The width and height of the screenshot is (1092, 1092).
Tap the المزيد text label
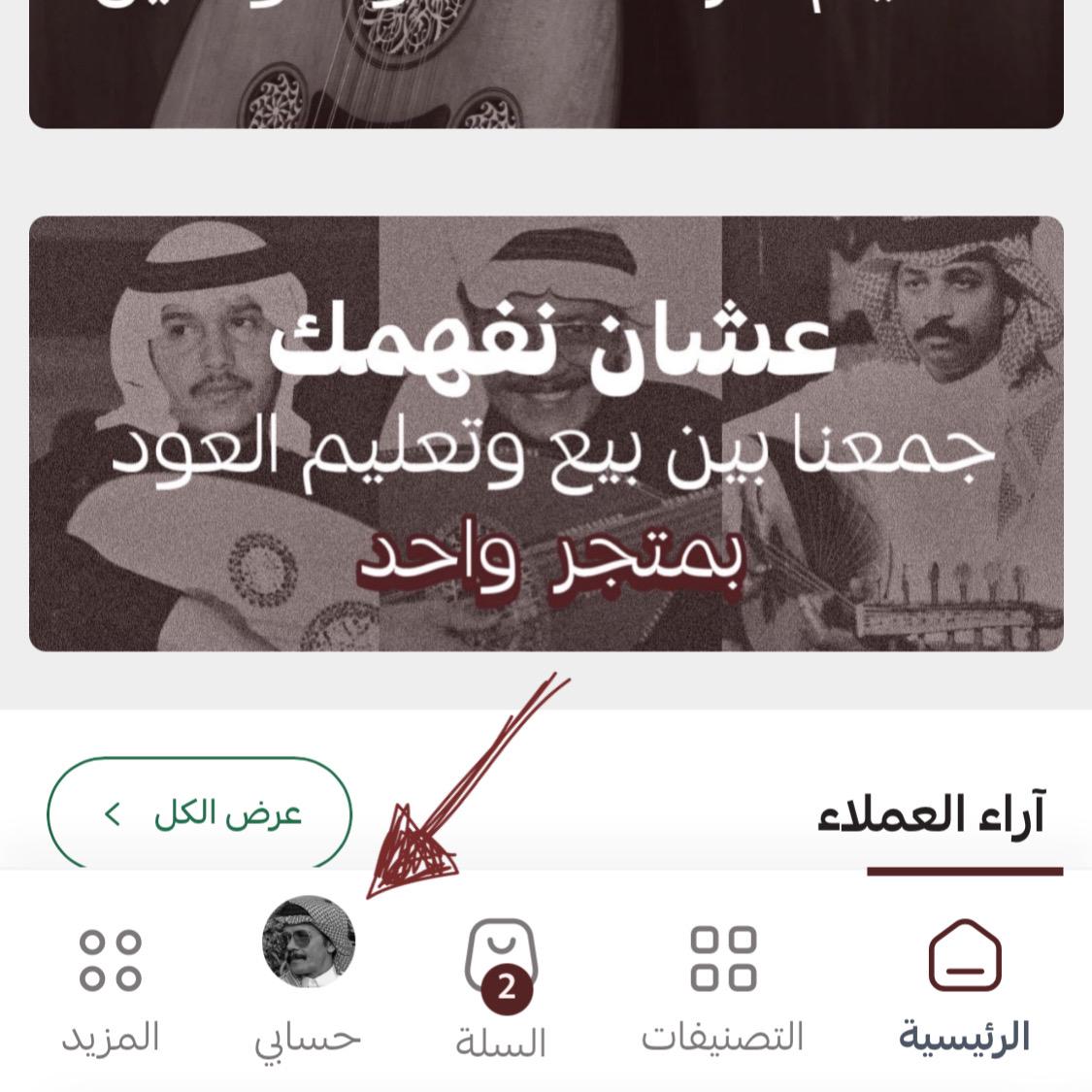pyautogui.click(x=111, y=1037)
